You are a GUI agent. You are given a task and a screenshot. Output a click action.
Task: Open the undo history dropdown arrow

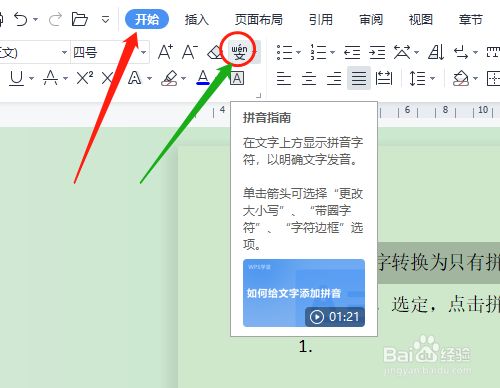[36, 19]
